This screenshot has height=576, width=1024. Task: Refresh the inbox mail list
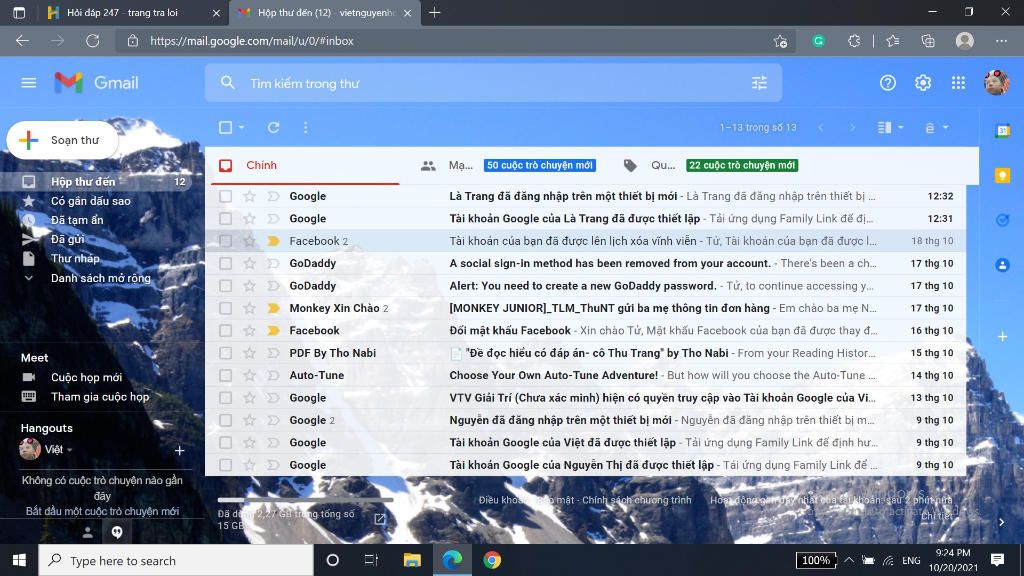point(274,127)
